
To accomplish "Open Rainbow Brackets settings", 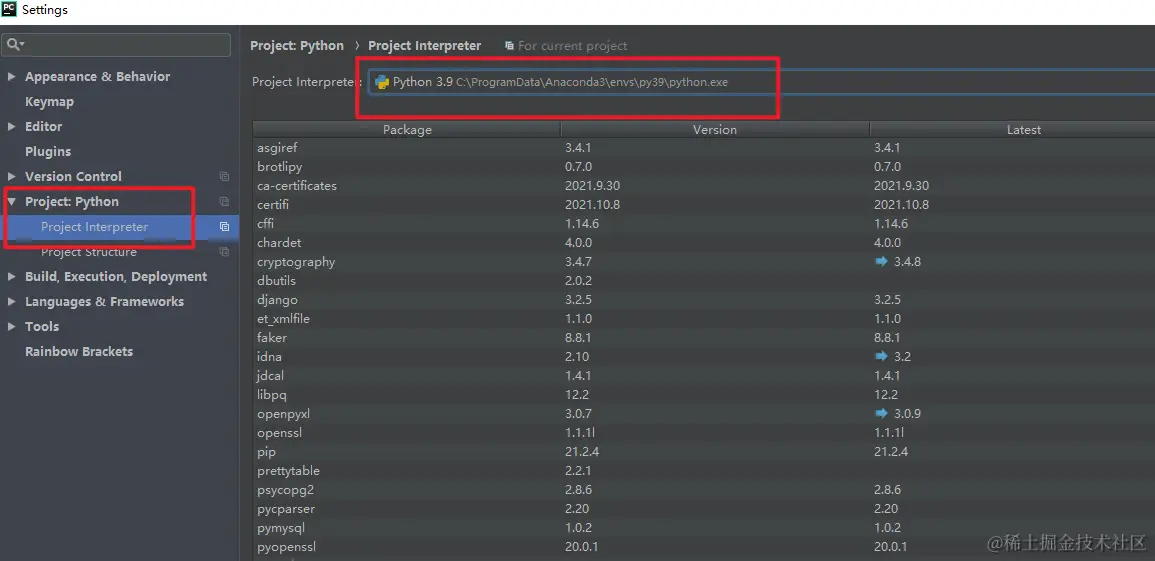I will pyautogui.click(x=79, y=352).
